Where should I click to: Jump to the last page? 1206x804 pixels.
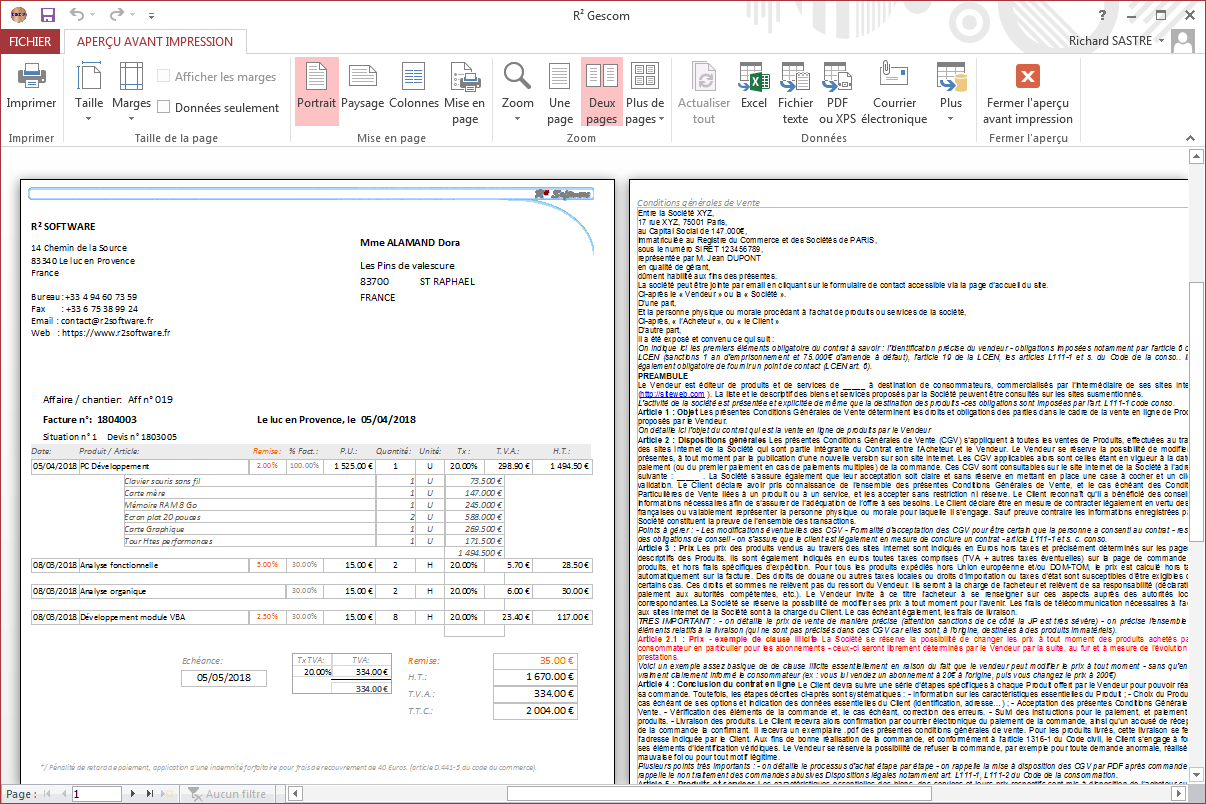152,794
